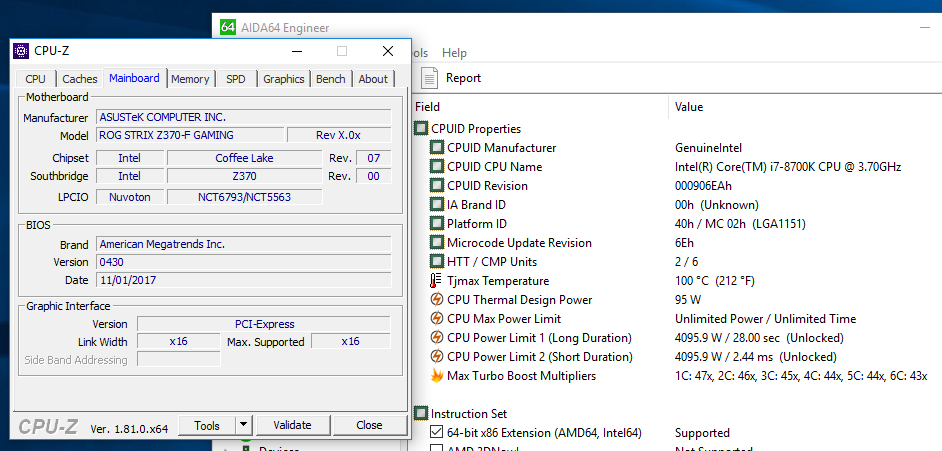Click the American Megatrends Inc. BIOS brand field
The height and width of the screenshot is (451, 942).
click(244, 244)
